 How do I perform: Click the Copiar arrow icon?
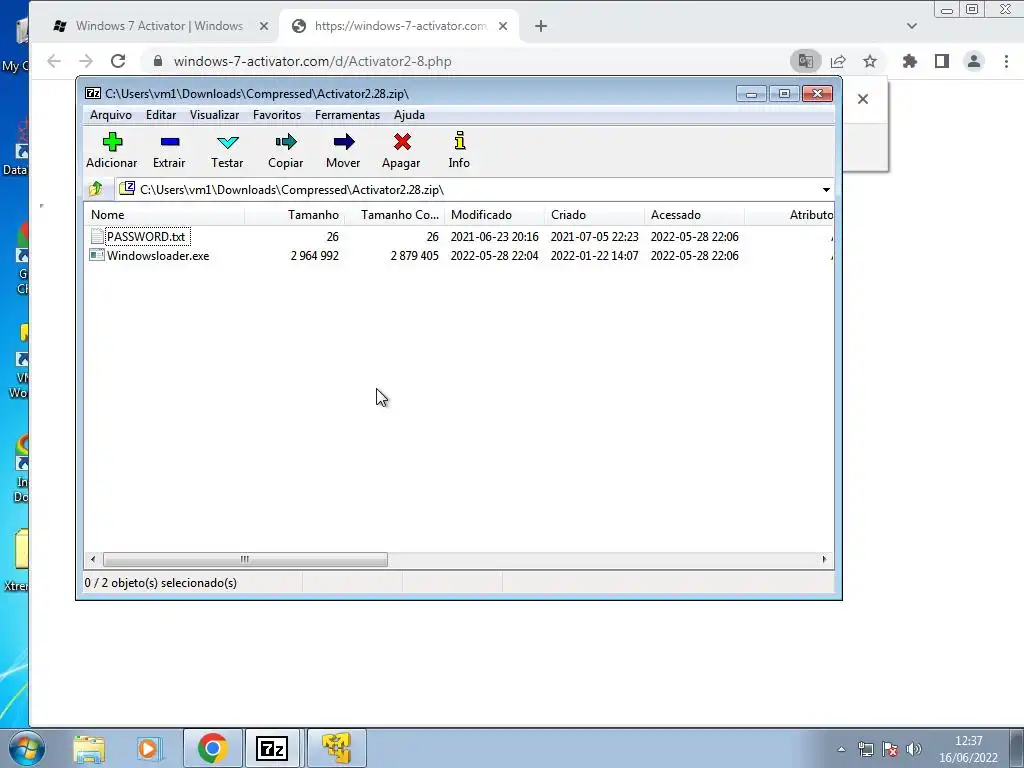click(285, 142)
